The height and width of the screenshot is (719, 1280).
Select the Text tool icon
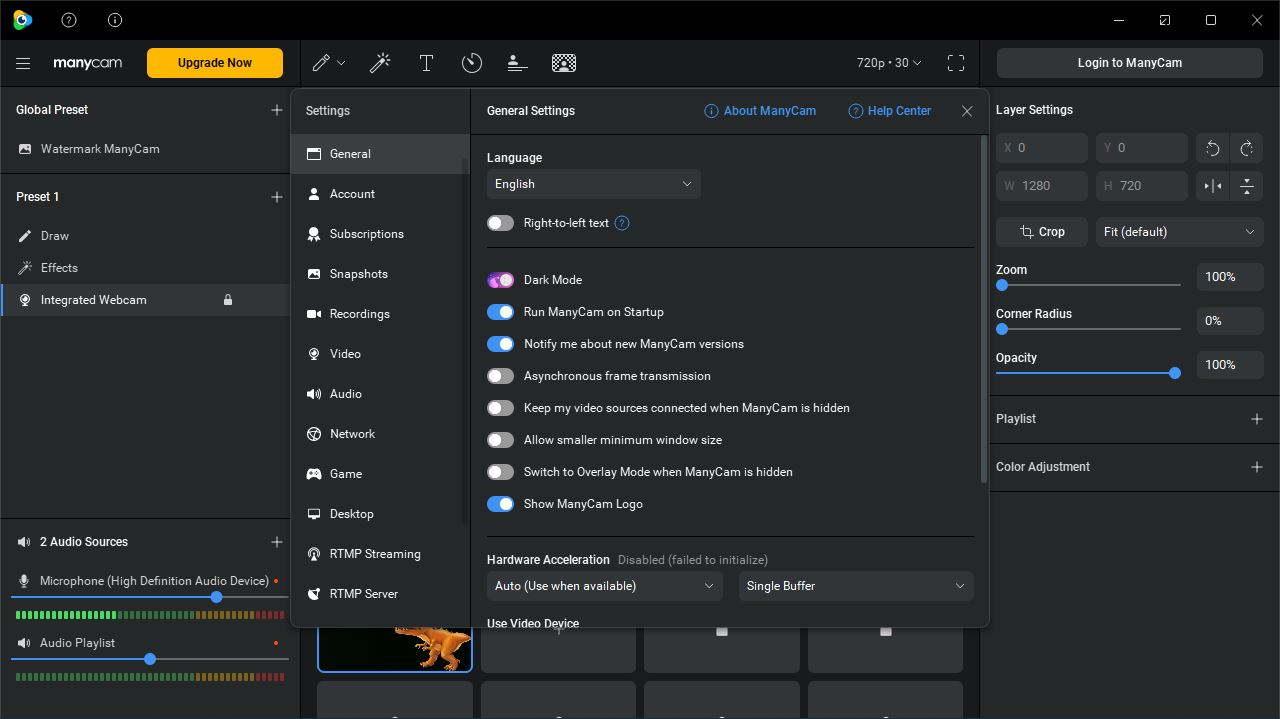pos(426,63)
